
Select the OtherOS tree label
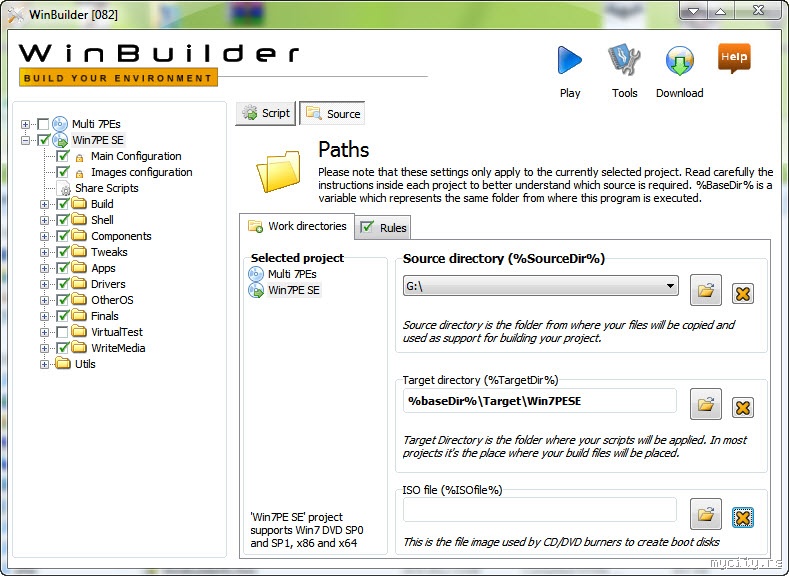pyautogui.click(x=112, y=300)
